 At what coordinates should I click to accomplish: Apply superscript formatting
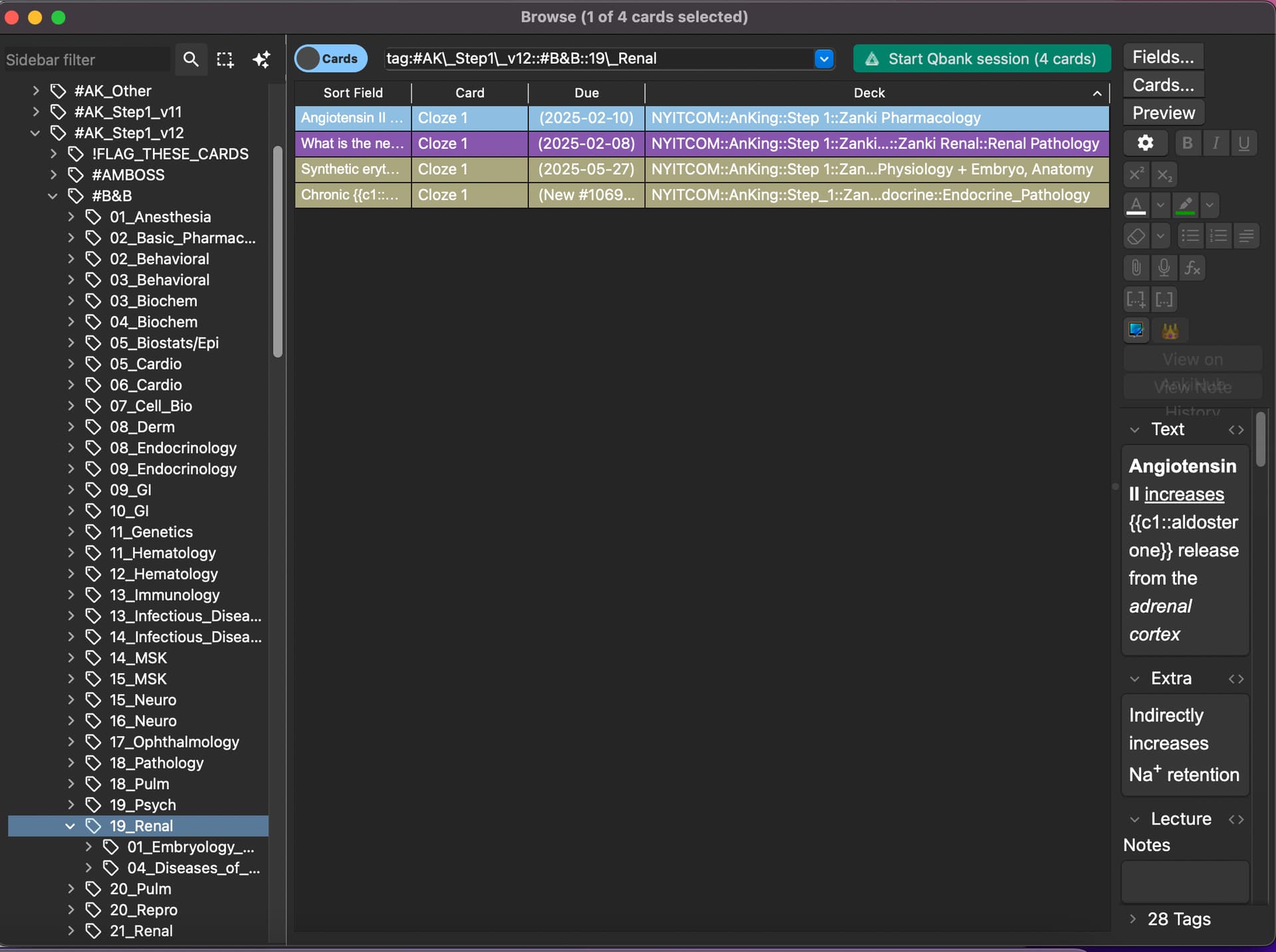1136,174
